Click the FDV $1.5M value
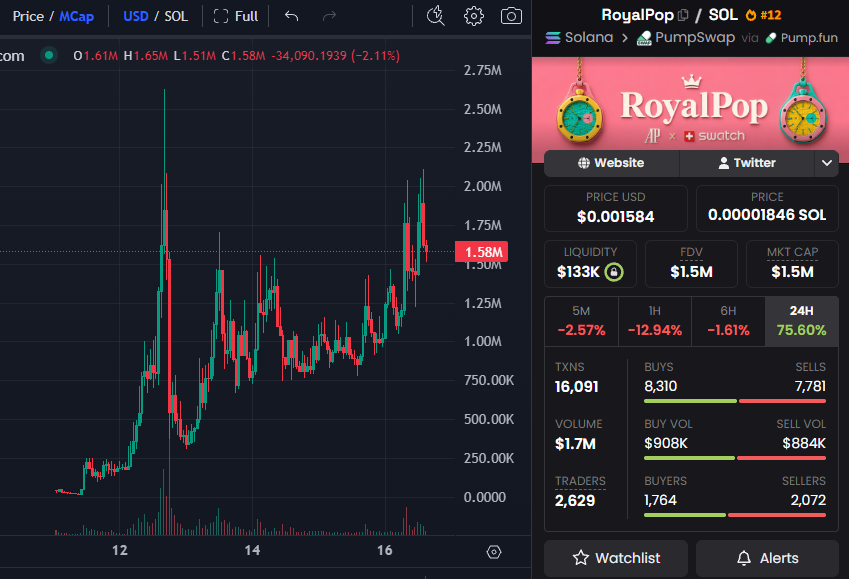This screenshot has height=579, width=849. coord(691,271)
